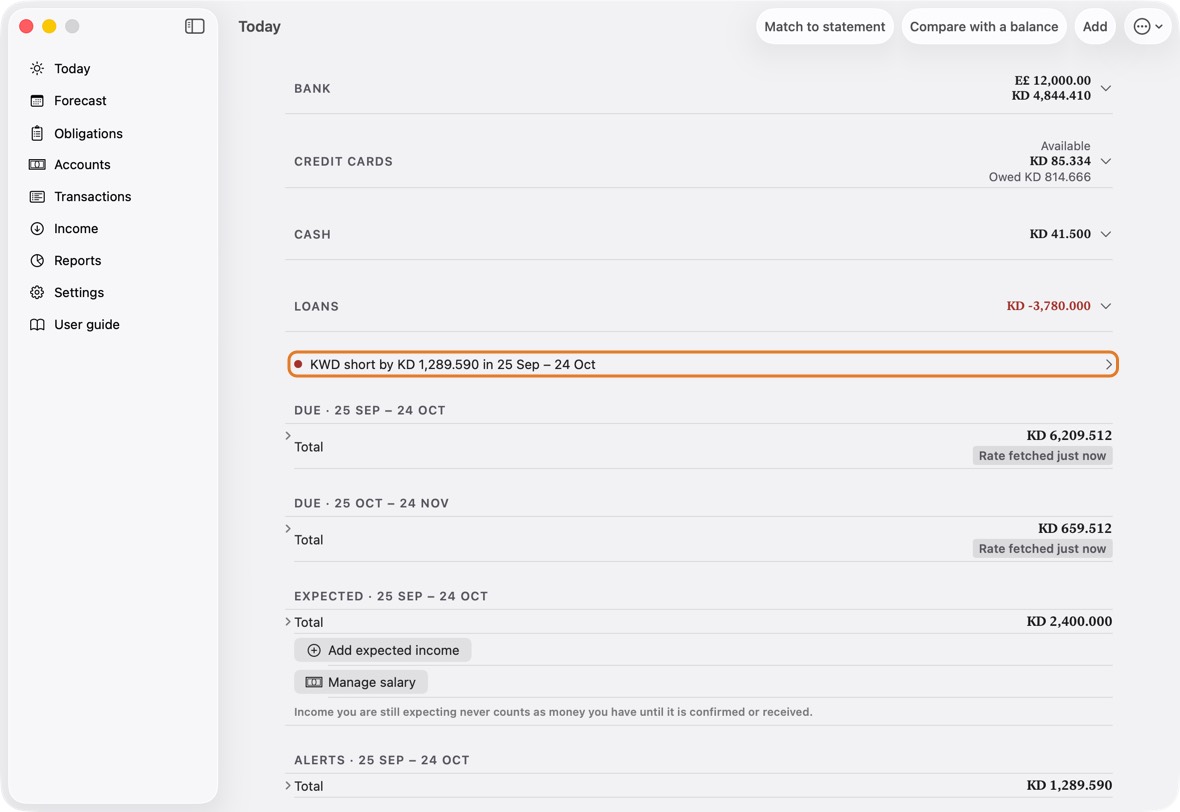Expand the Bank section chevron
The width and height of the screenshot is (1180, 812).
(x=1105, y=88)
